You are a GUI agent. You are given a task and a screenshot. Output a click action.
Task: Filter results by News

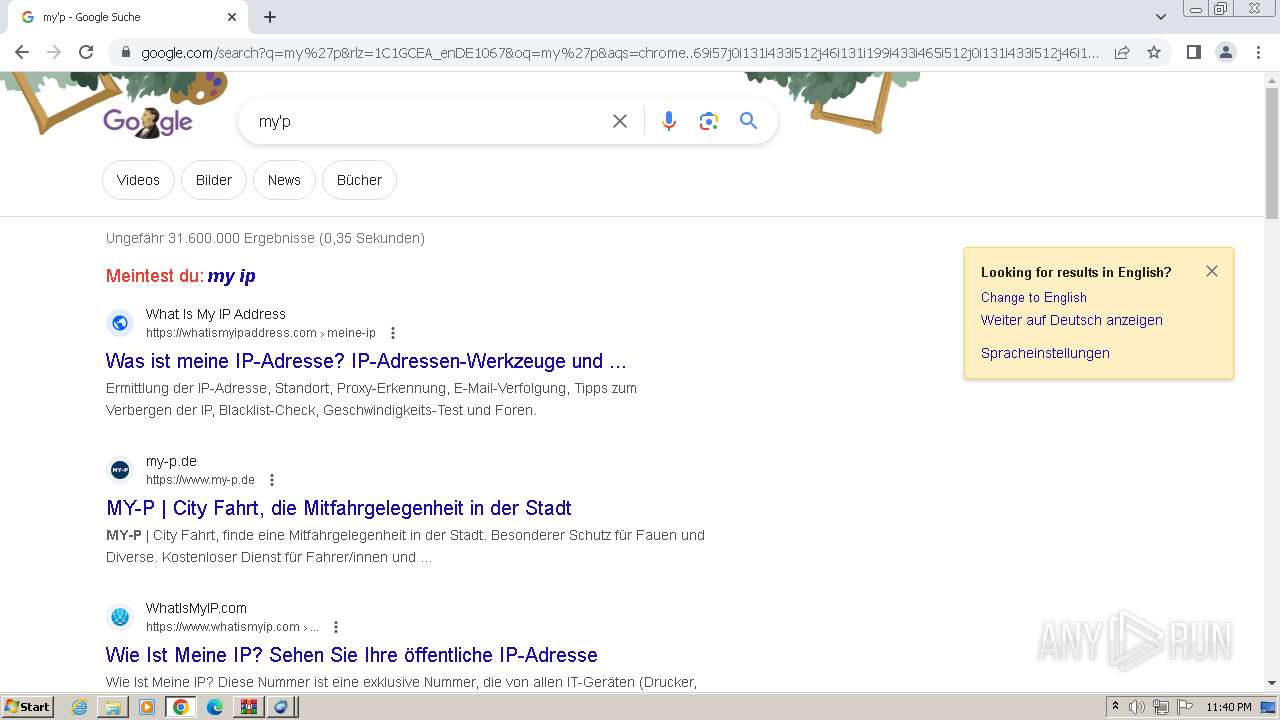tap(284, 180)
